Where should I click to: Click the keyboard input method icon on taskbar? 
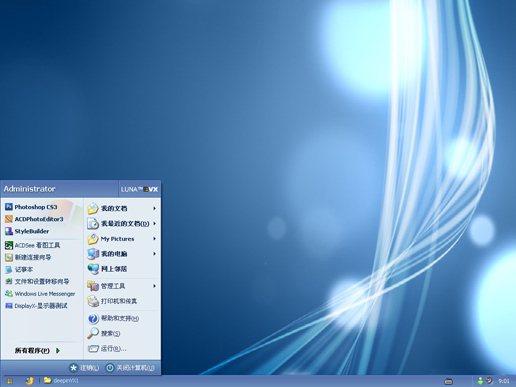point(449,381)
